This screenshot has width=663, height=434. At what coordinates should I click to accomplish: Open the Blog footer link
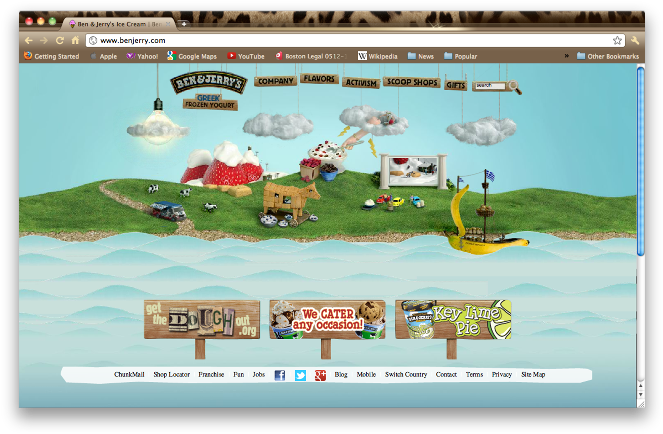341,375
